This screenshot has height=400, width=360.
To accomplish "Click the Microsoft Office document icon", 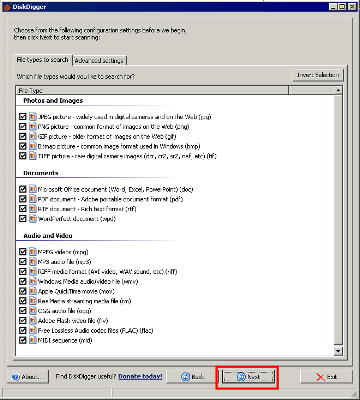I will [x=32, y=189].
